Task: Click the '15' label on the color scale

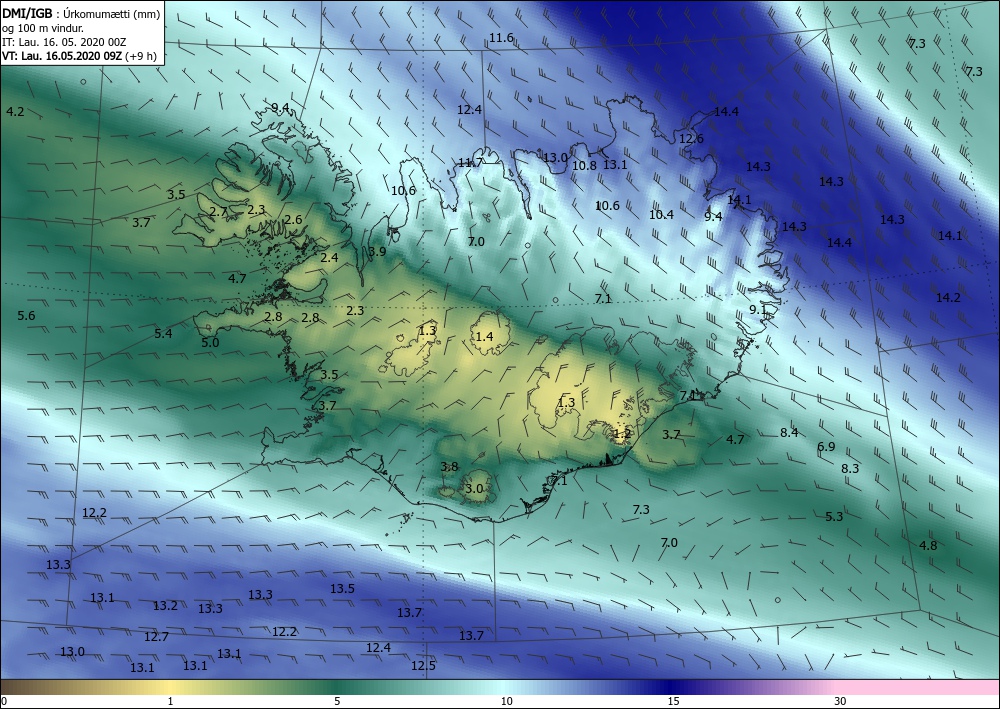Action: pyautogui.click(x=673, y=701)
